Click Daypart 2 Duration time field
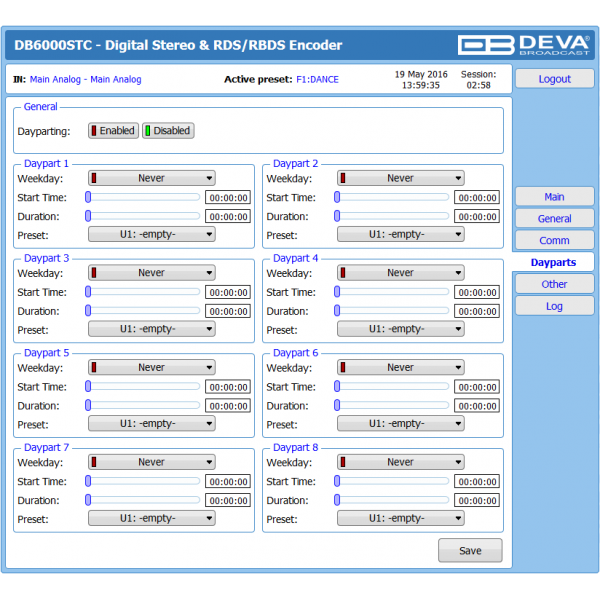The width and height of the screenshot is (600, 600). coord(477,217)
